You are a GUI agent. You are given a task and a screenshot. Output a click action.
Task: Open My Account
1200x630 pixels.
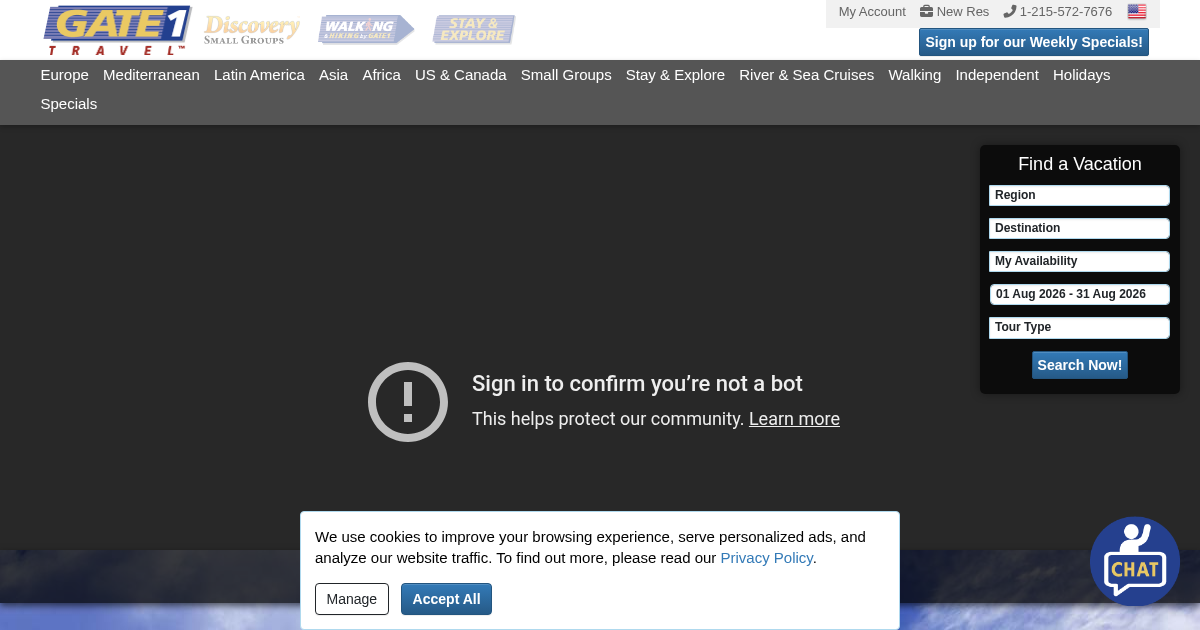click(872, 12)
